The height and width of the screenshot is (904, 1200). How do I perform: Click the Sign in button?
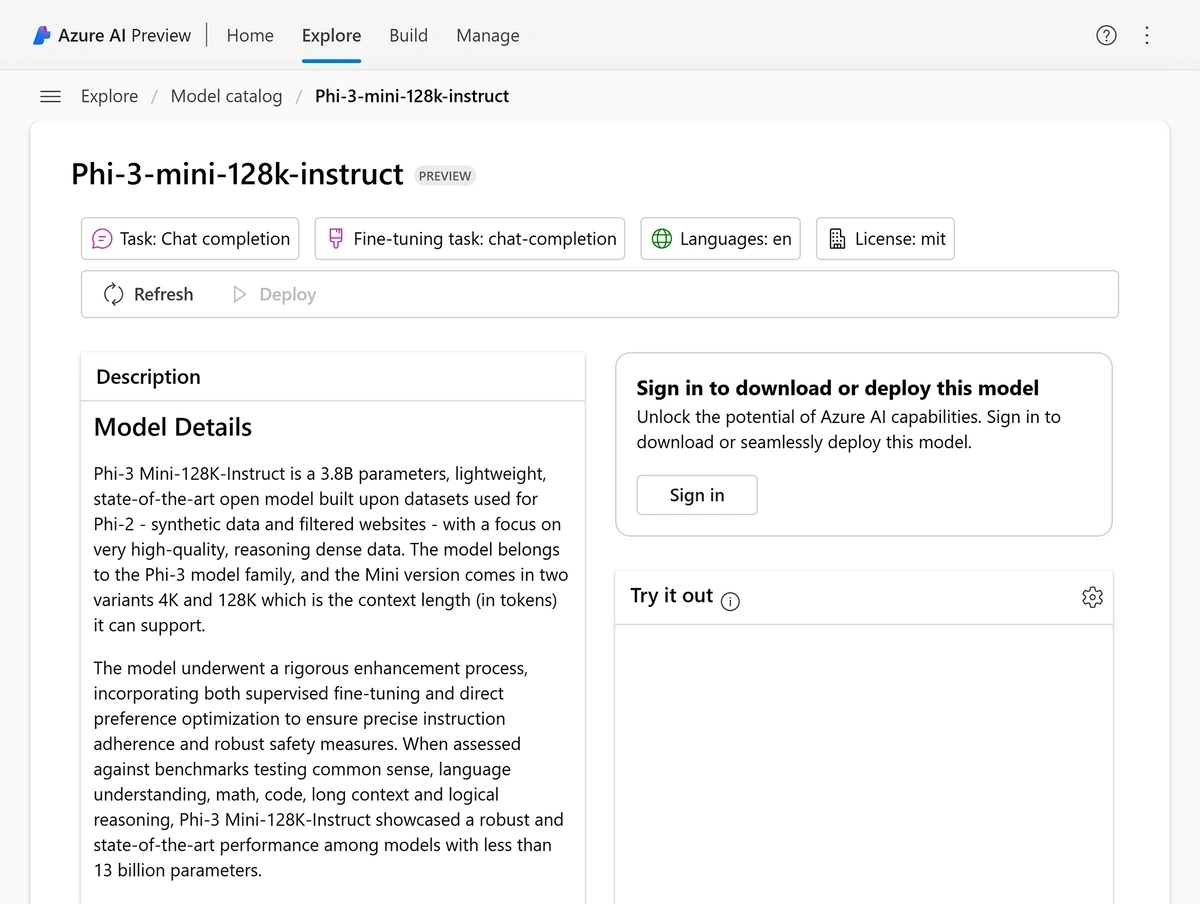coord(697,495)
